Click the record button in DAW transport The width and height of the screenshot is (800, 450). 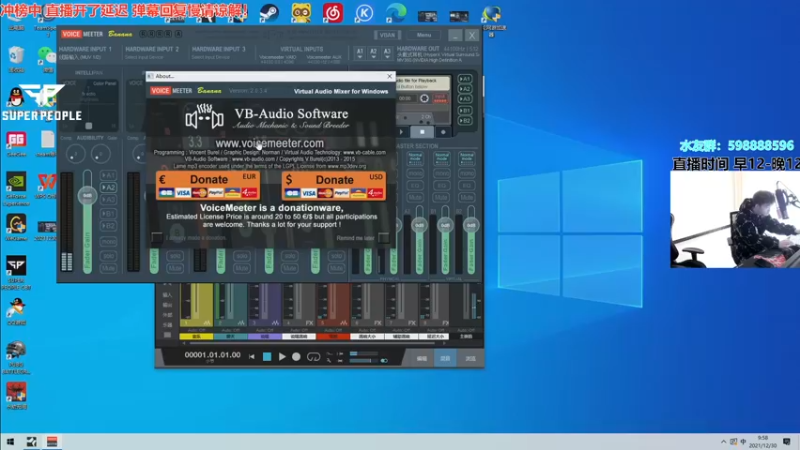[x=296, y=356]
